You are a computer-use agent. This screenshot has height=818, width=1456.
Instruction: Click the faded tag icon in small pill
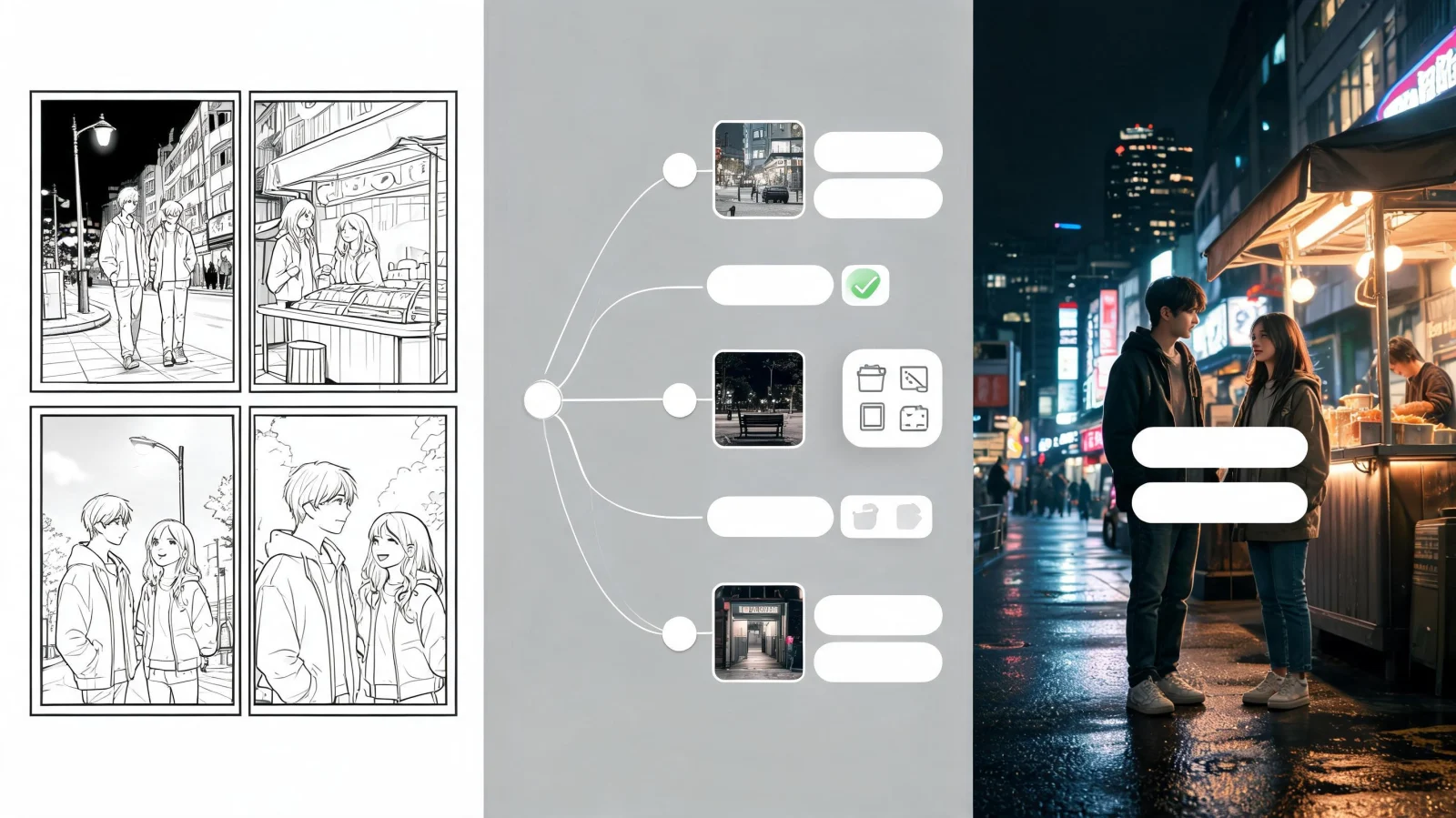[908, 517]
